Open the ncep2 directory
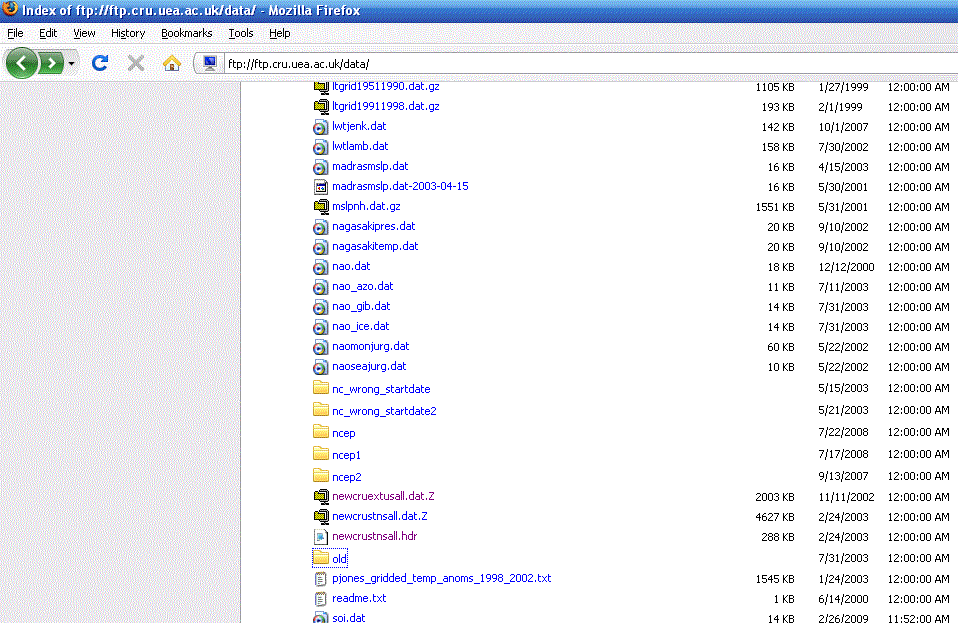This screenshot has width=958, height=642. tap(346, 477)
